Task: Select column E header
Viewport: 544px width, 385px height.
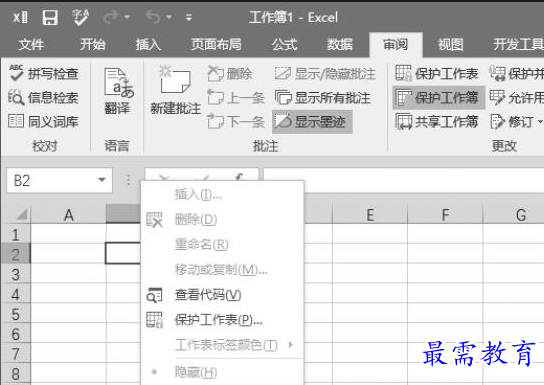Action: pyautogui.click(x=370, y=215)
